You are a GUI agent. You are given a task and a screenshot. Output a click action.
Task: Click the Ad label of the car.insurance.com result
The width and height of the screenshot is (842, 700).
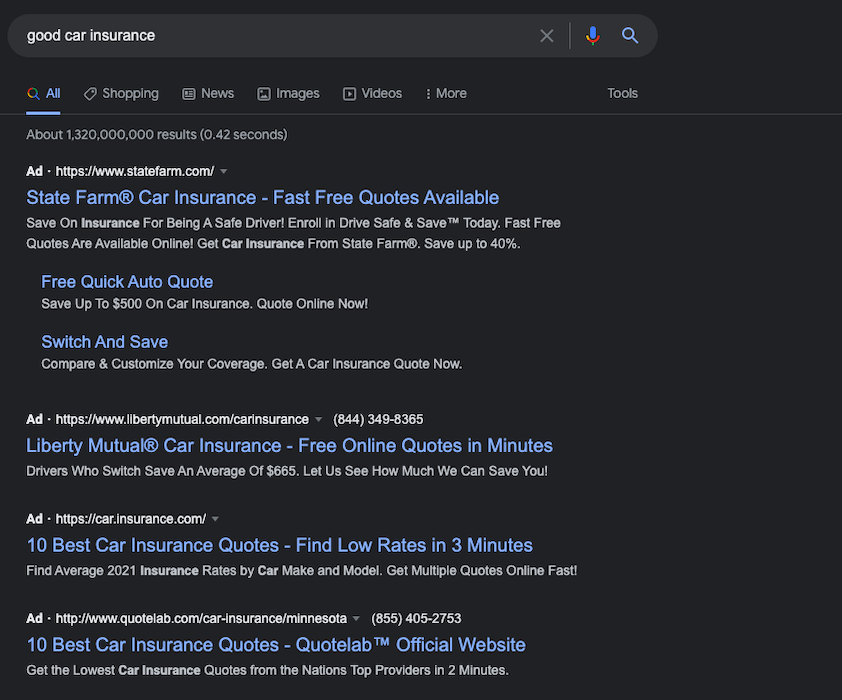[x=34, y=519]
